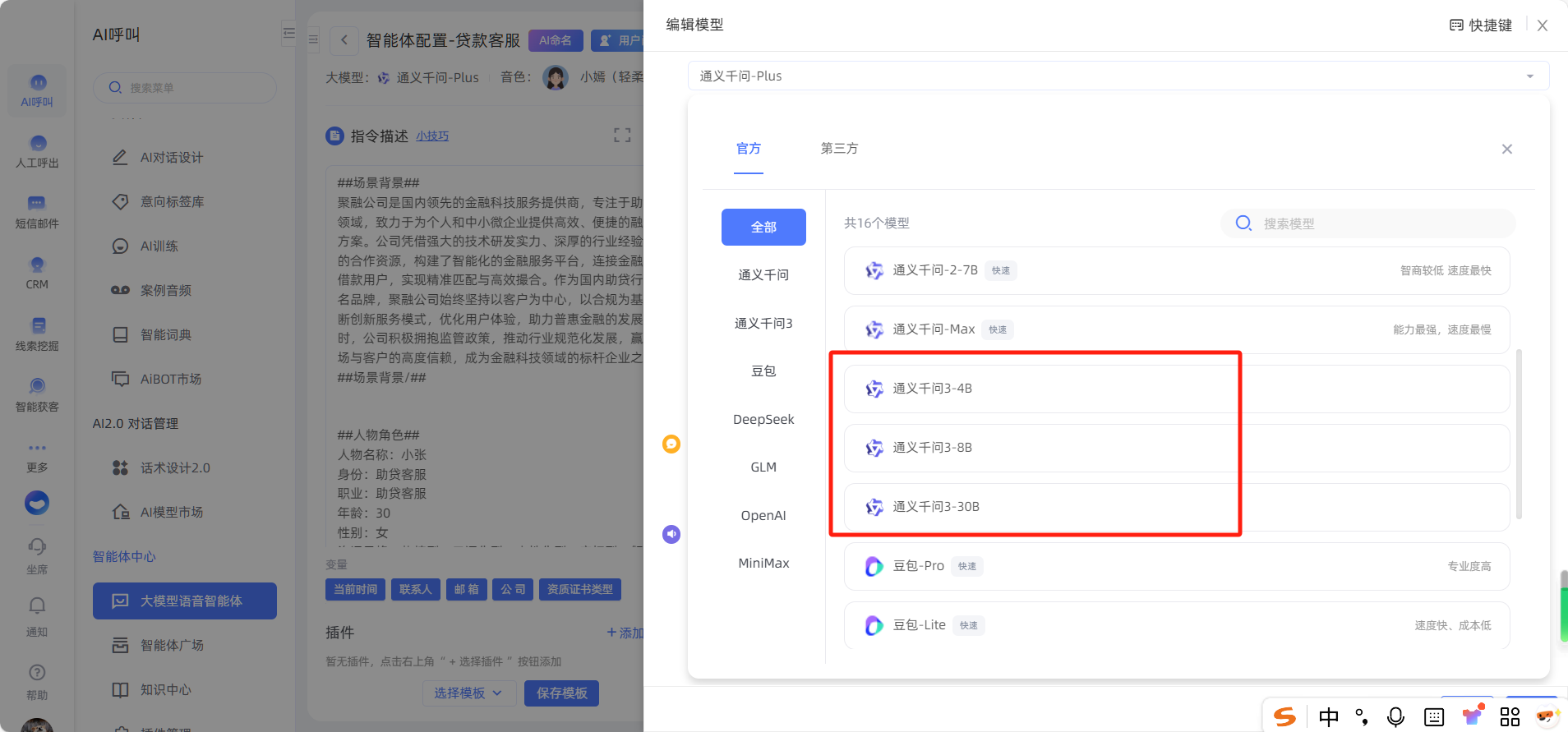Go back using the left chevron button

(x=344, y=39)
